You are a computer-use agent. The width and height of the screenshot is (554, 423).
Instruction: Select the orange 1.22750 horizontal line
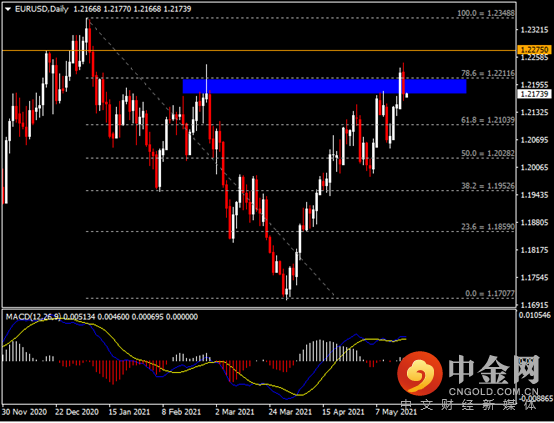pyautogui.click(x=259, y=51)
